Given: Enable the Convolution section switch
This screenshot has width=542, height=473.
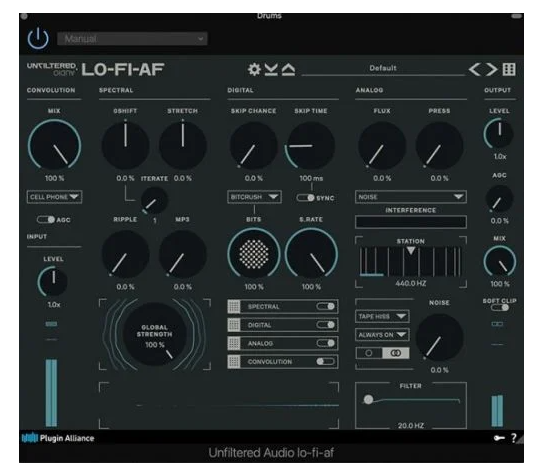Looking at the screenshot, I should pos(325,361).
